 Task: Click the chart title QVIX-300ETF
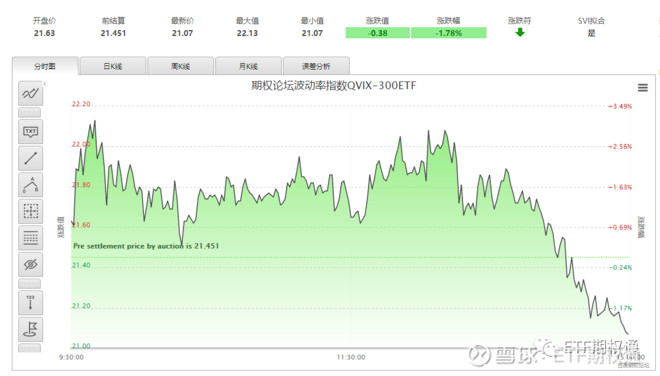(x=333, y=85)
